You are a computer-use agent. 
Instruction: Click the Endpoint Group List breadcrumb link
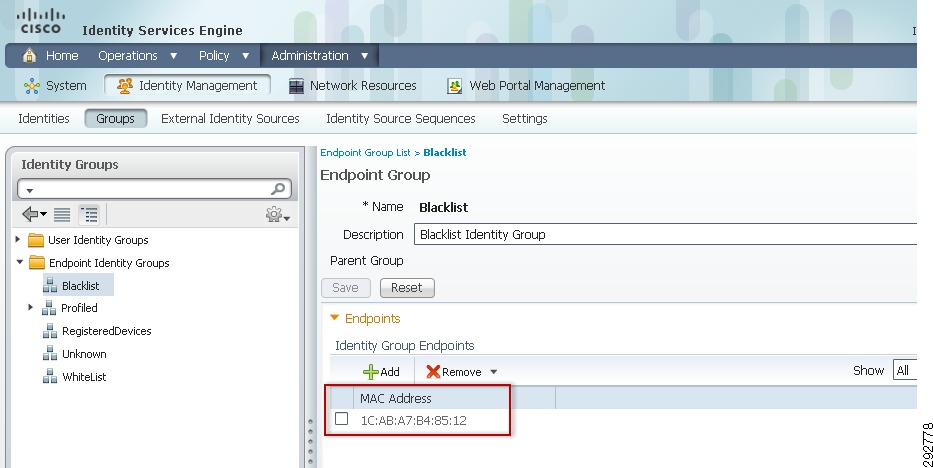tap(365, 153)
